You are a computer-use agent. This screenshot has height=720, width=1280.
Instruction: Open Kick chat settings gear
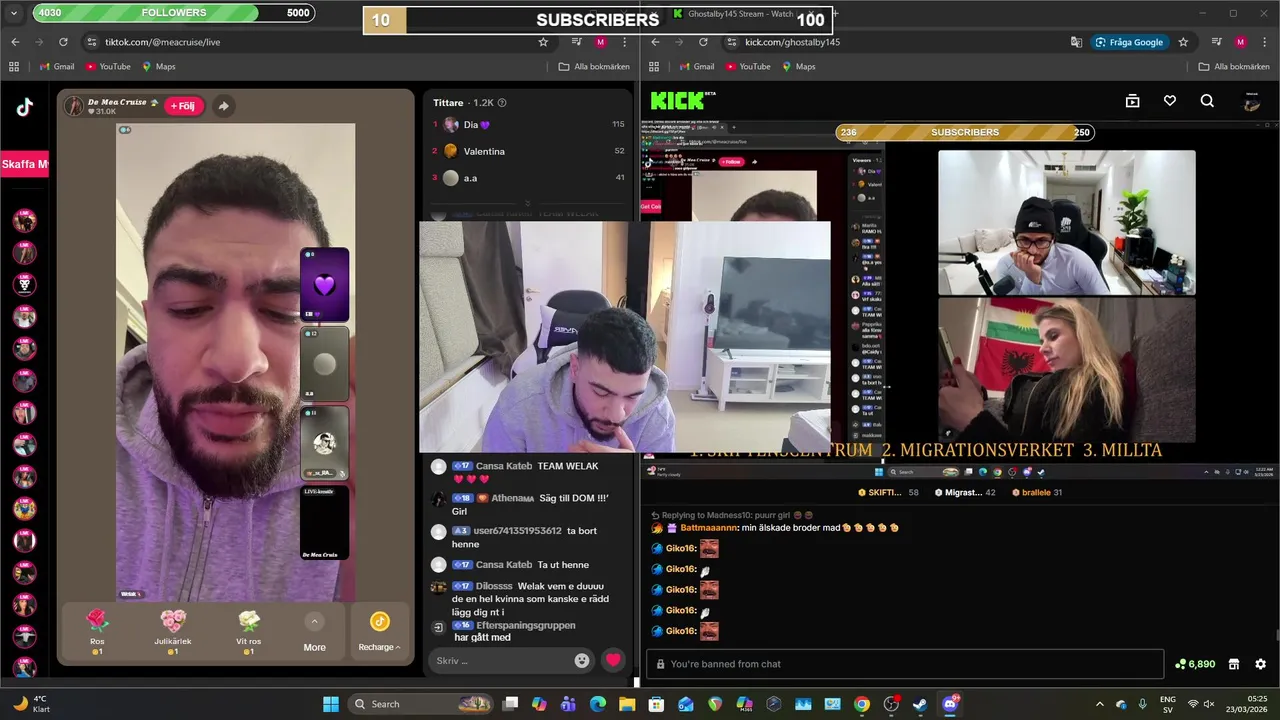[1260, 664]
